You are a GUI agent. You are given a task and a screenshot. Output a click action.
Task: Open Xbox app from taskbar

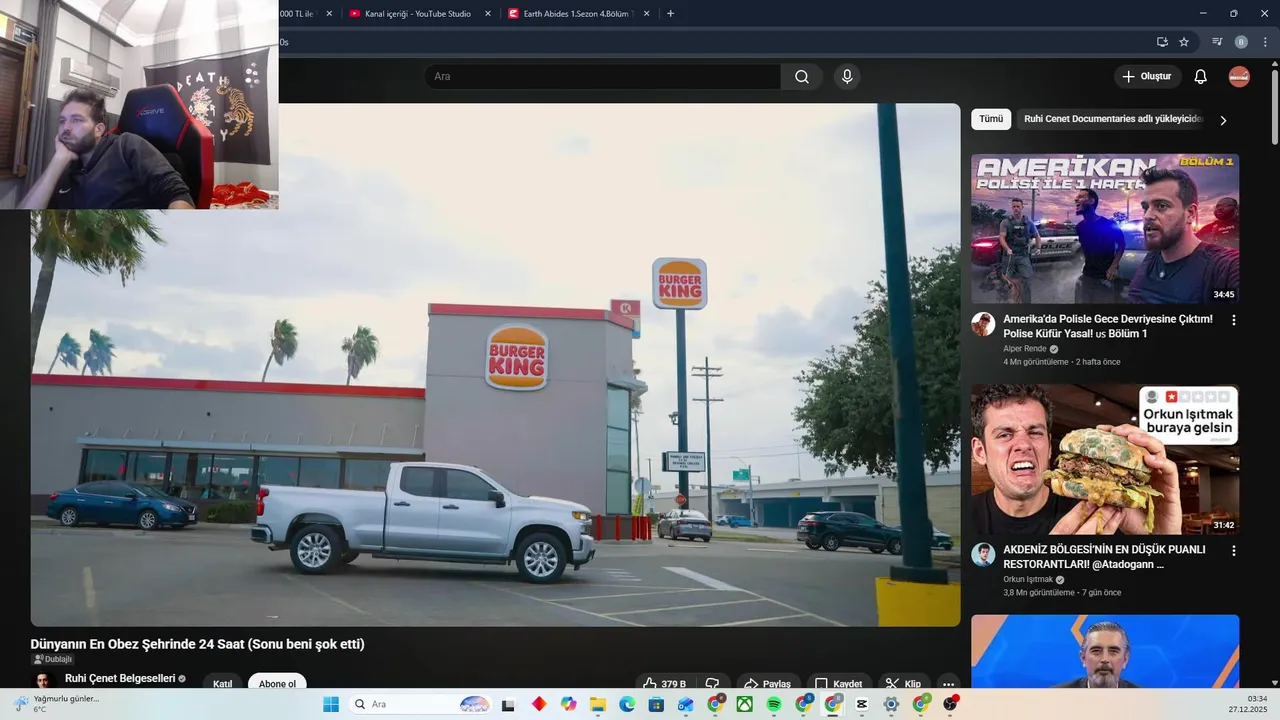coord(745,704)
